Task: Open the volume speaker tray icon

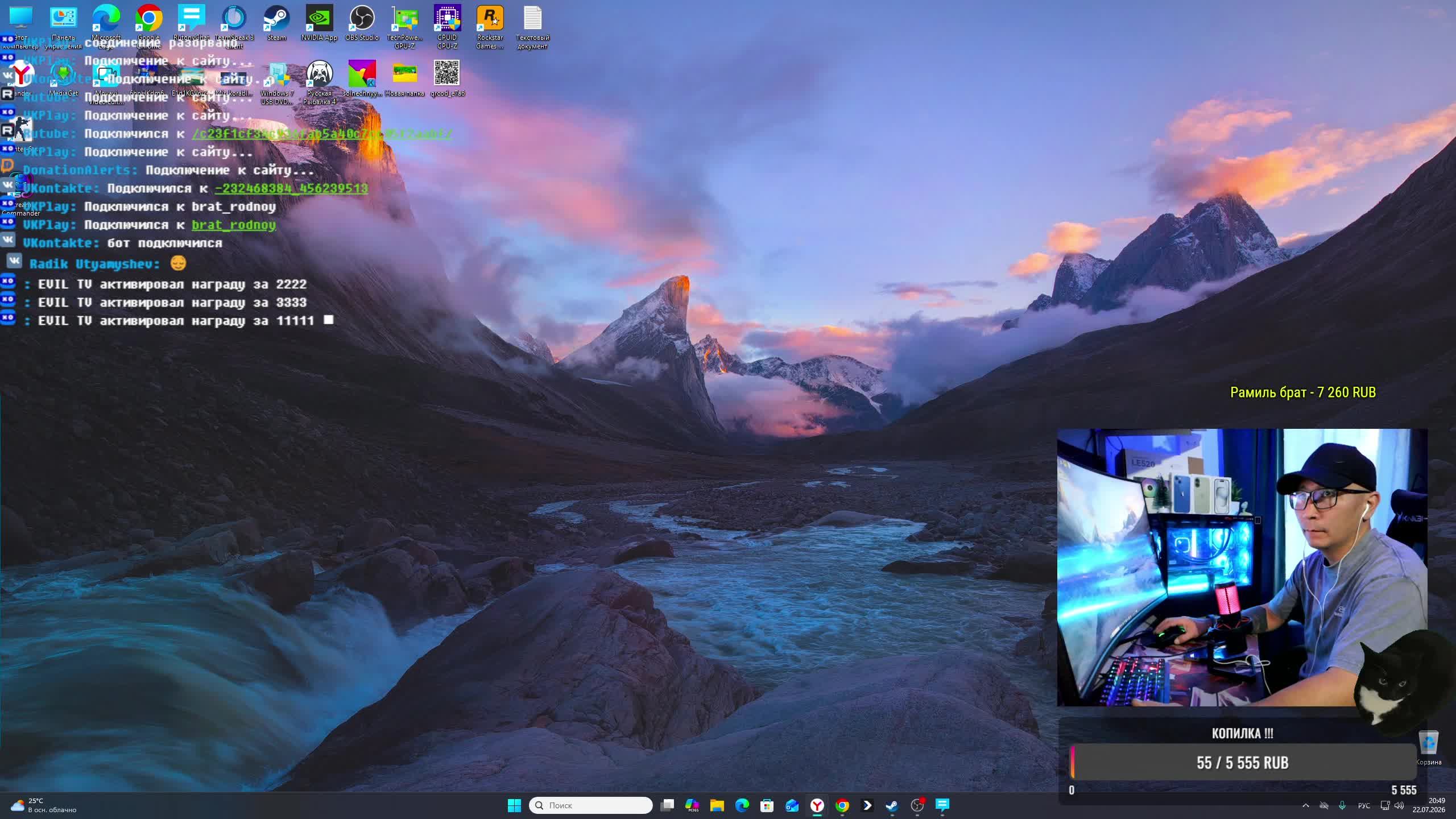Action: [x=1399, y=805]
